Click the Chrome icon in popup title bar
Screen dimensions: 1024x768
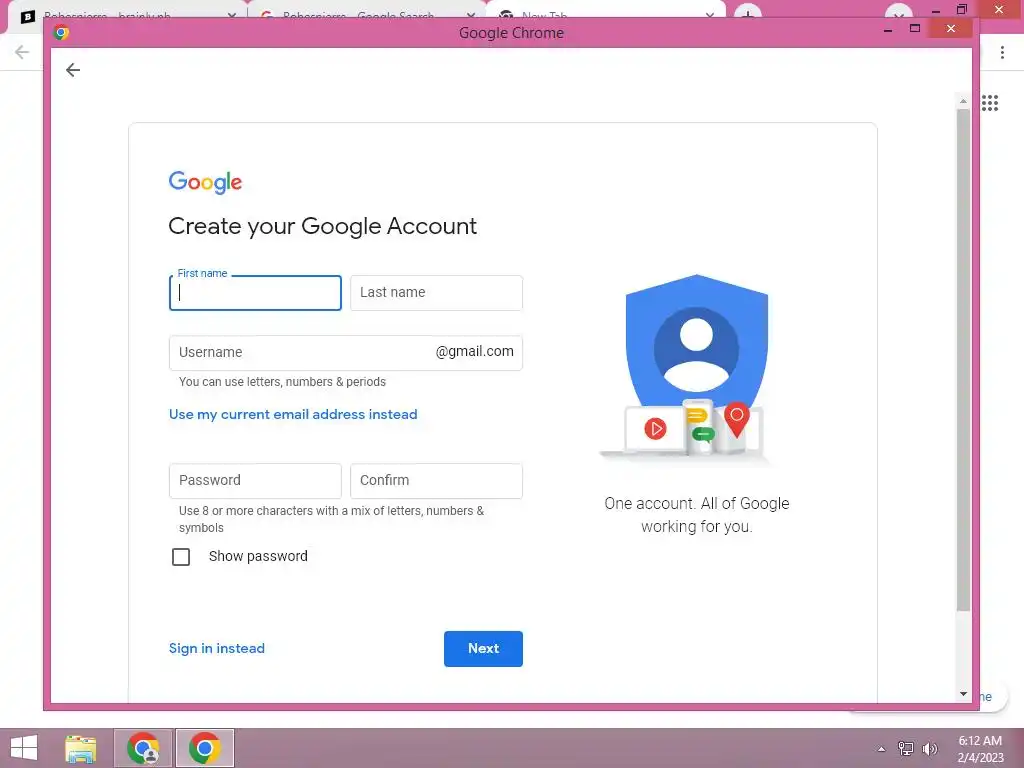pos(61,33)
